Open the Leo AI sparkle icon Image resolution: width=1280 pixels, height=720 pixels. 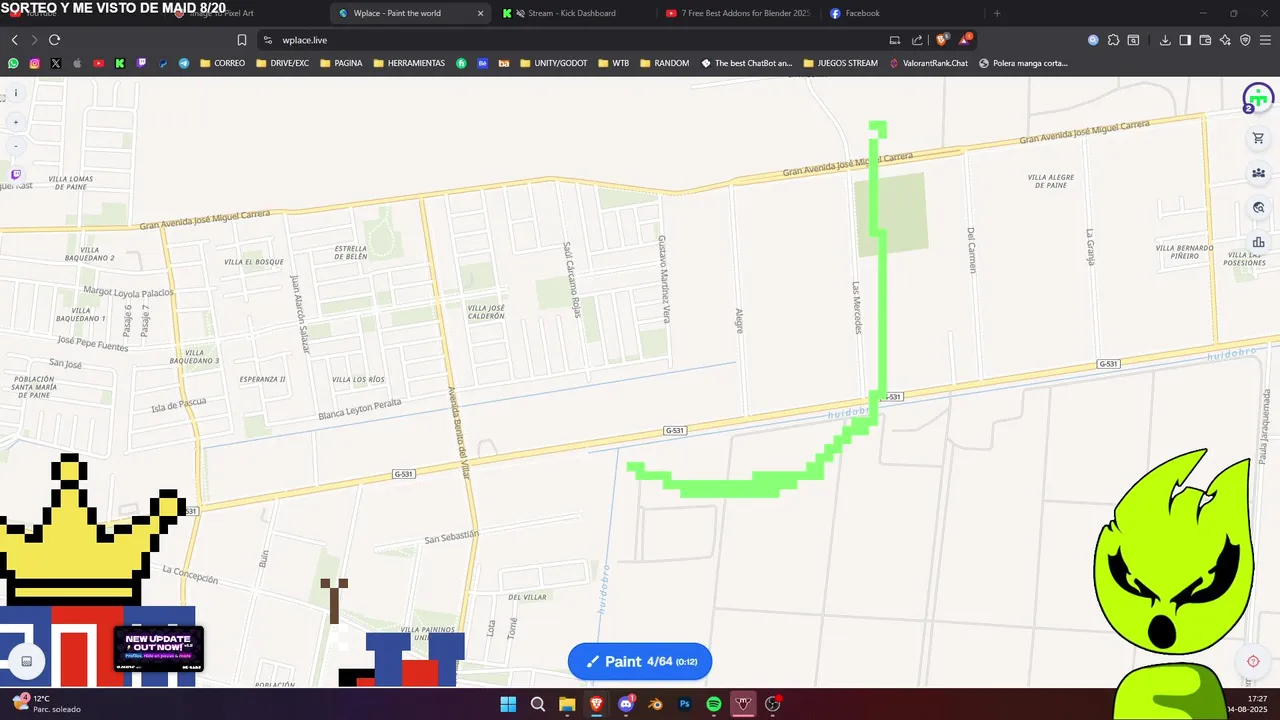[x=1225, y=40]
